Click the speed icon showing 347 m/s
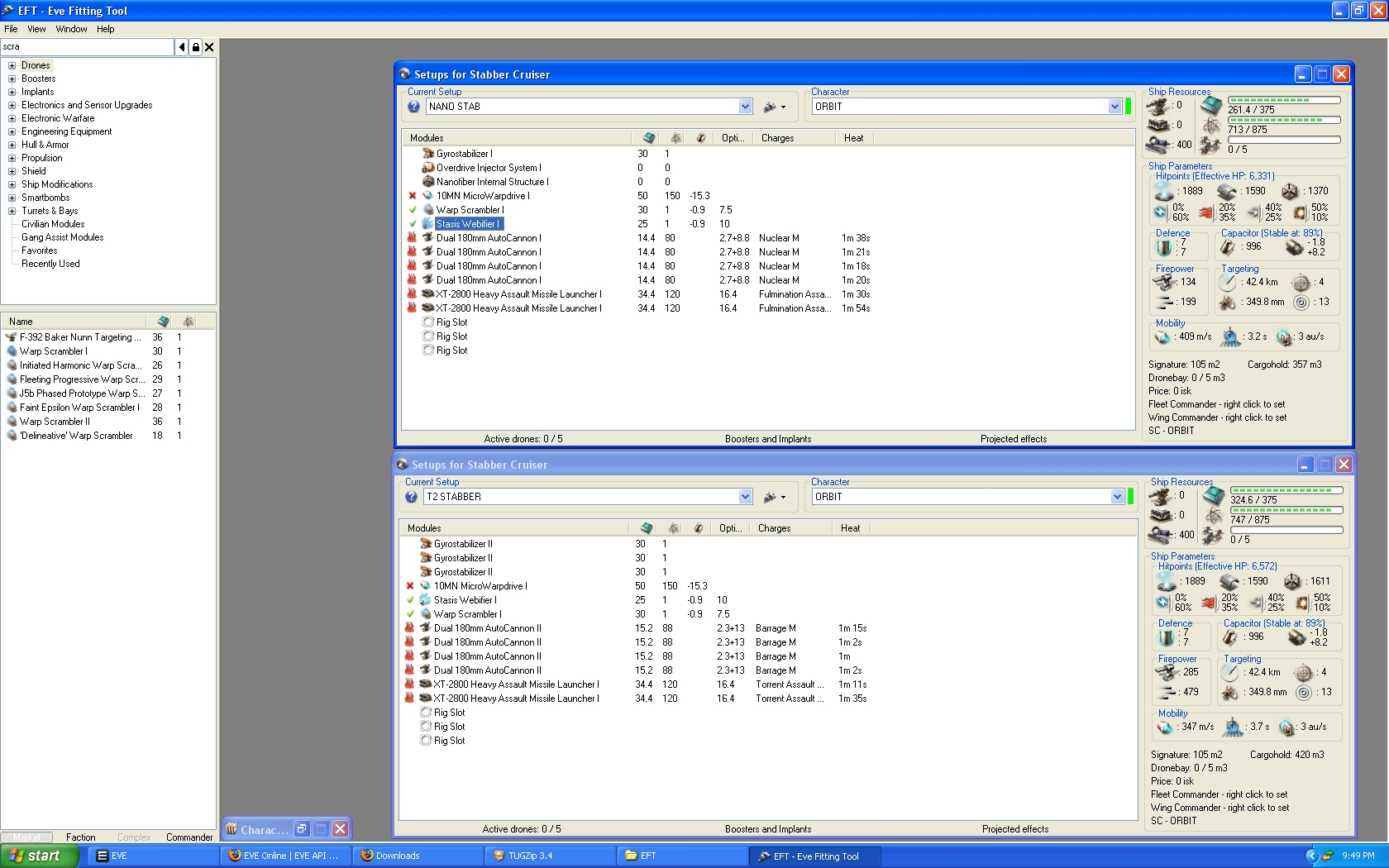 [1166, 727]
